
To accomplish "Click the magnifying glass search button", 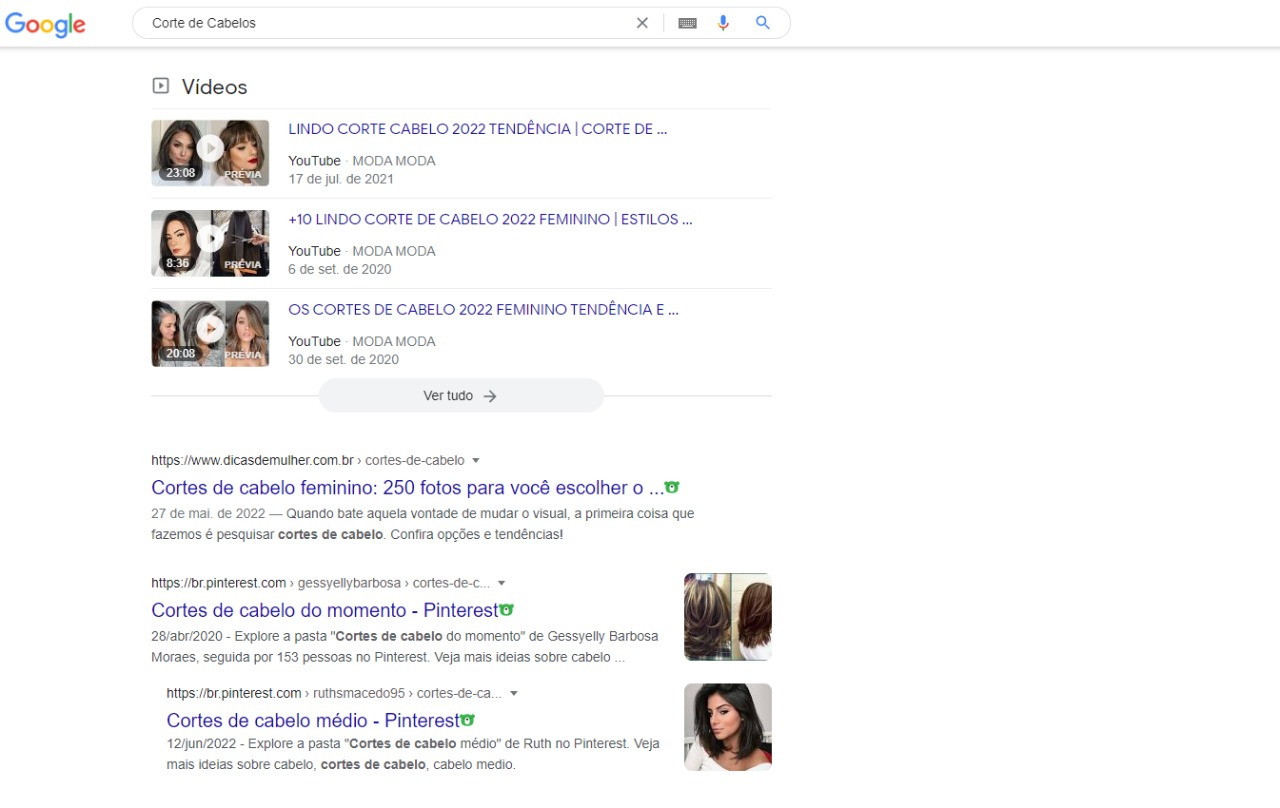I will coord(763,23).
